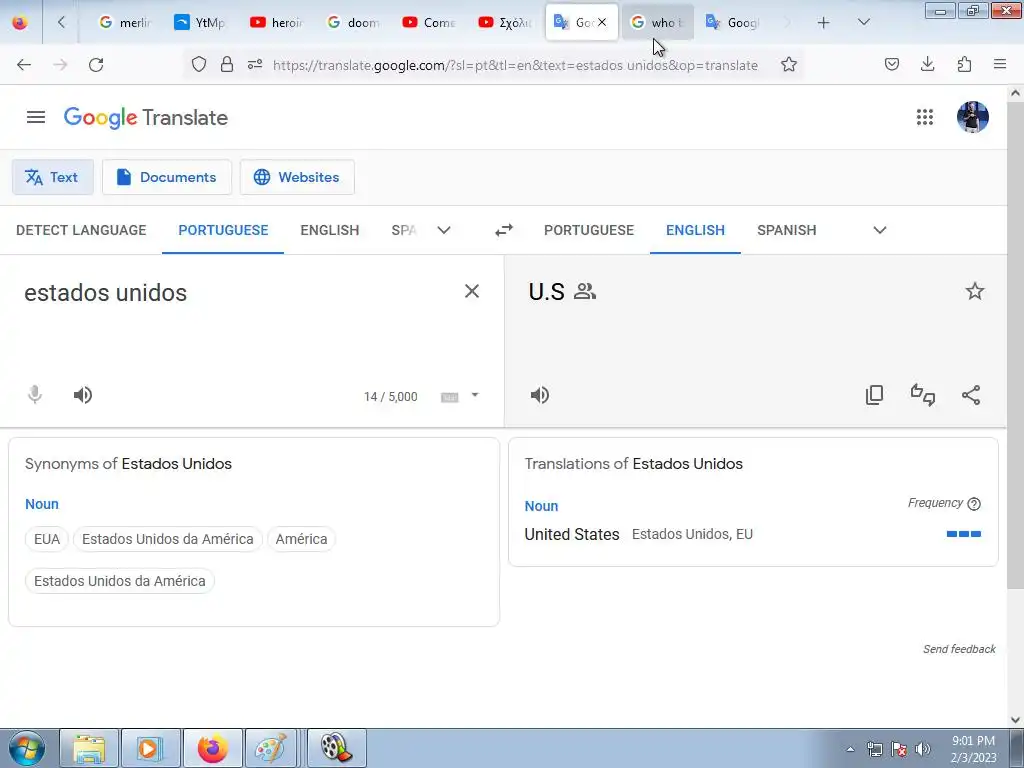The width and height of the screenshot is (1024, 768).
Task: Click the América synonym chip
Action: [301, 539]
